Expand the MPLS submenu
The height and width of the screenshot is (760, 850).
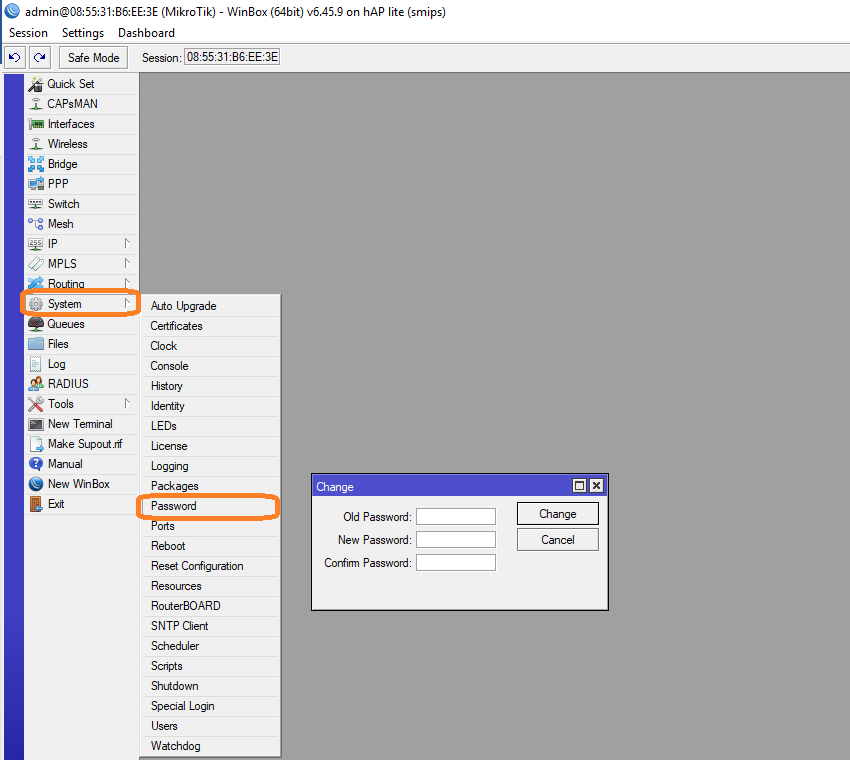[127, 263]
